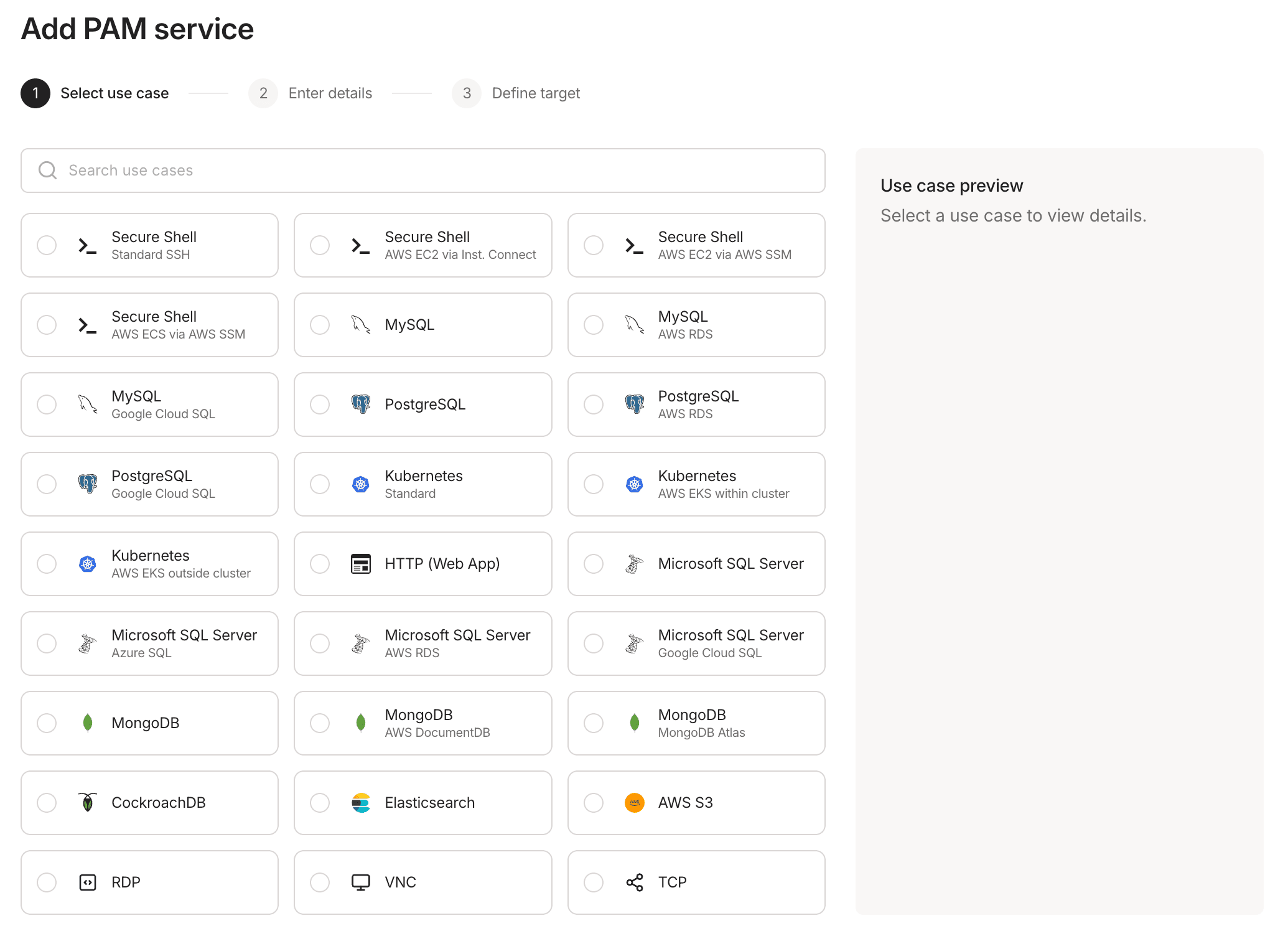
Task: Select the VNC radio button
Action: pyautogui.click(x=320, y=882)
